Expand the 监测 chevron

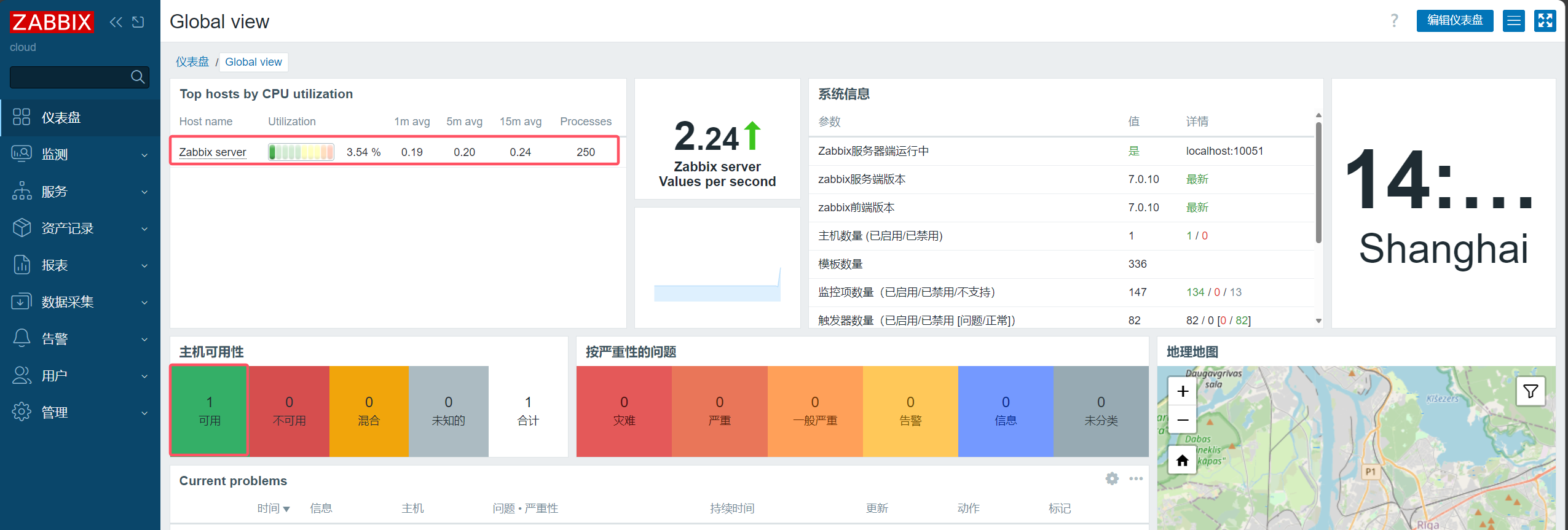point(144,155)
